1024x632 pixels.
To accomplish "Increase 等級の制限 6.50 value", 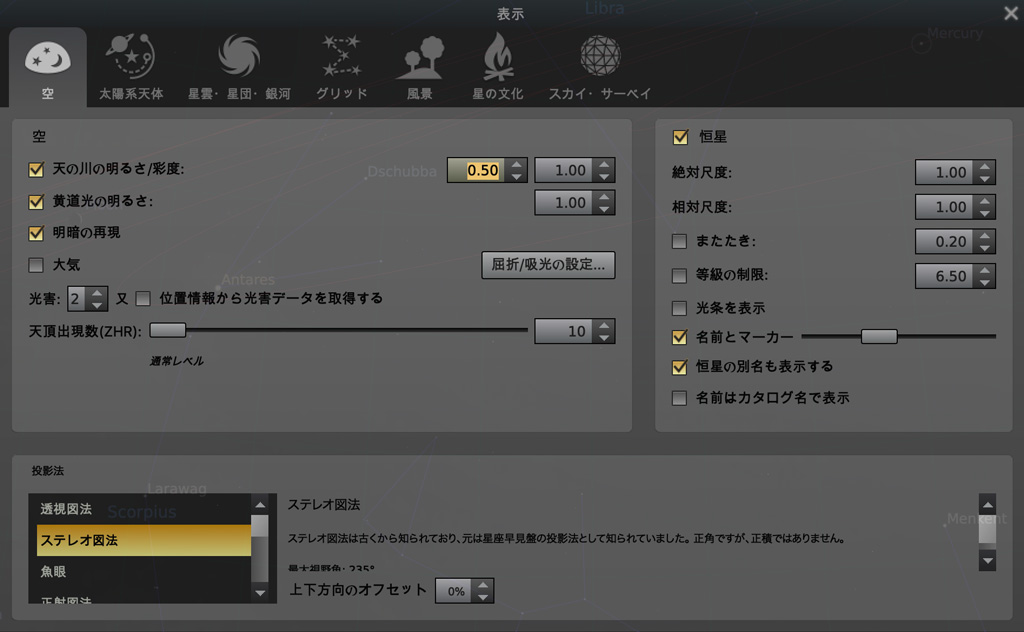I will pos(985,270).
